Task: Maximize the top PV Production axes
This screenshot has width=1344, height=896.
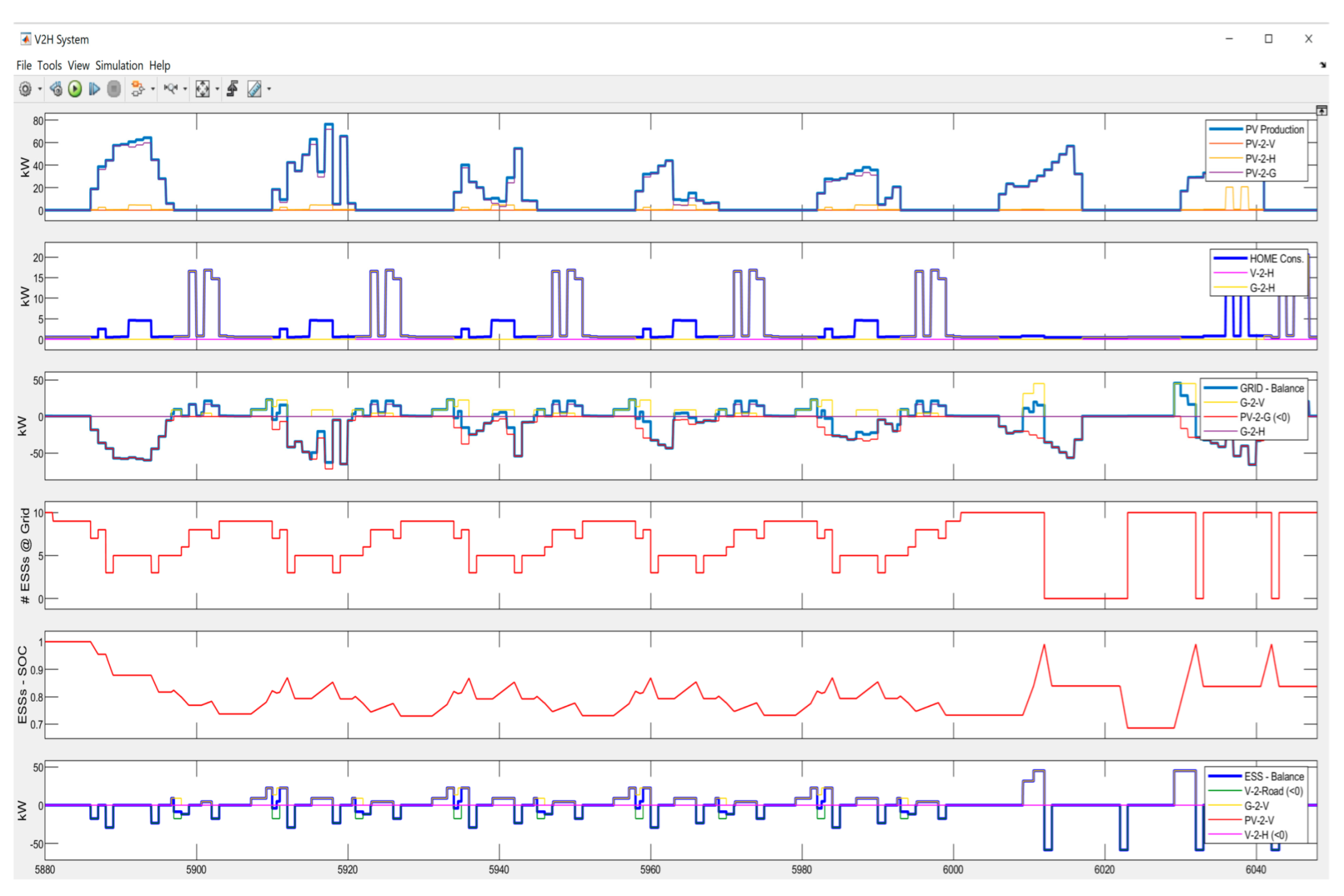Action: click(x=1321, y=111)
